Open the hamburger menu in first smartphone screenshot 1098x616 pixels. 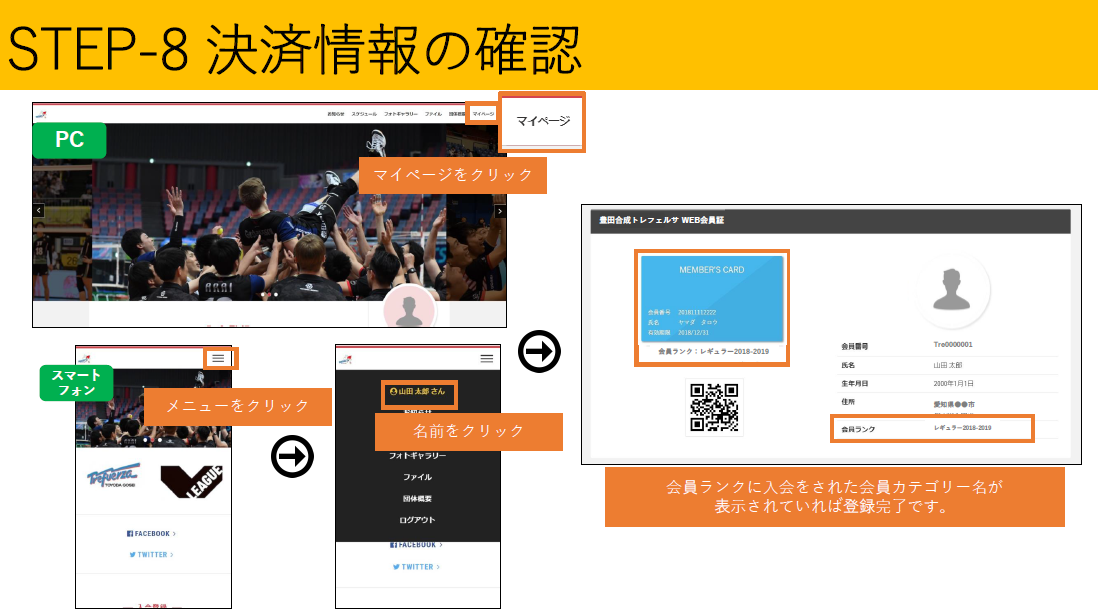tap(218, 358)
